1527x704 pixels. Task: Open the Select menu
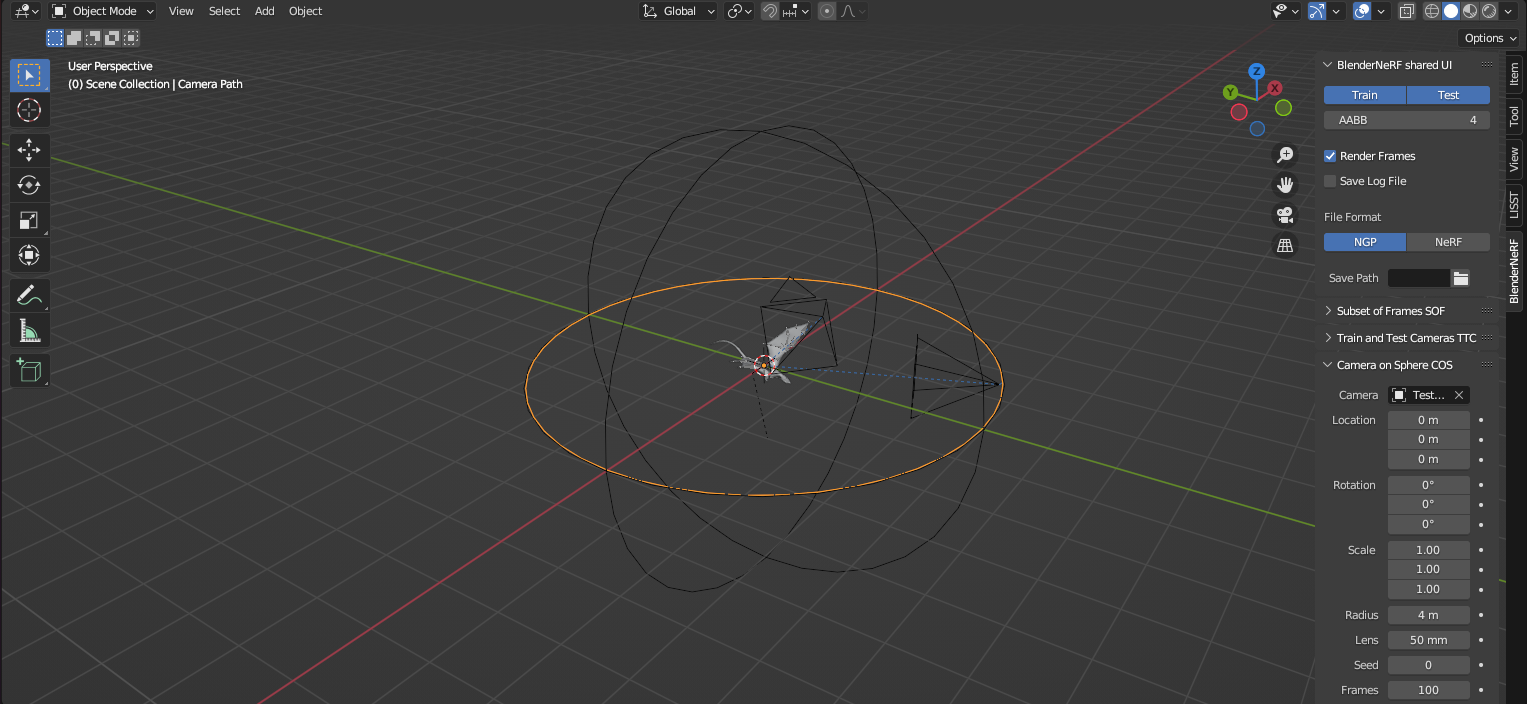click(224, 11)
